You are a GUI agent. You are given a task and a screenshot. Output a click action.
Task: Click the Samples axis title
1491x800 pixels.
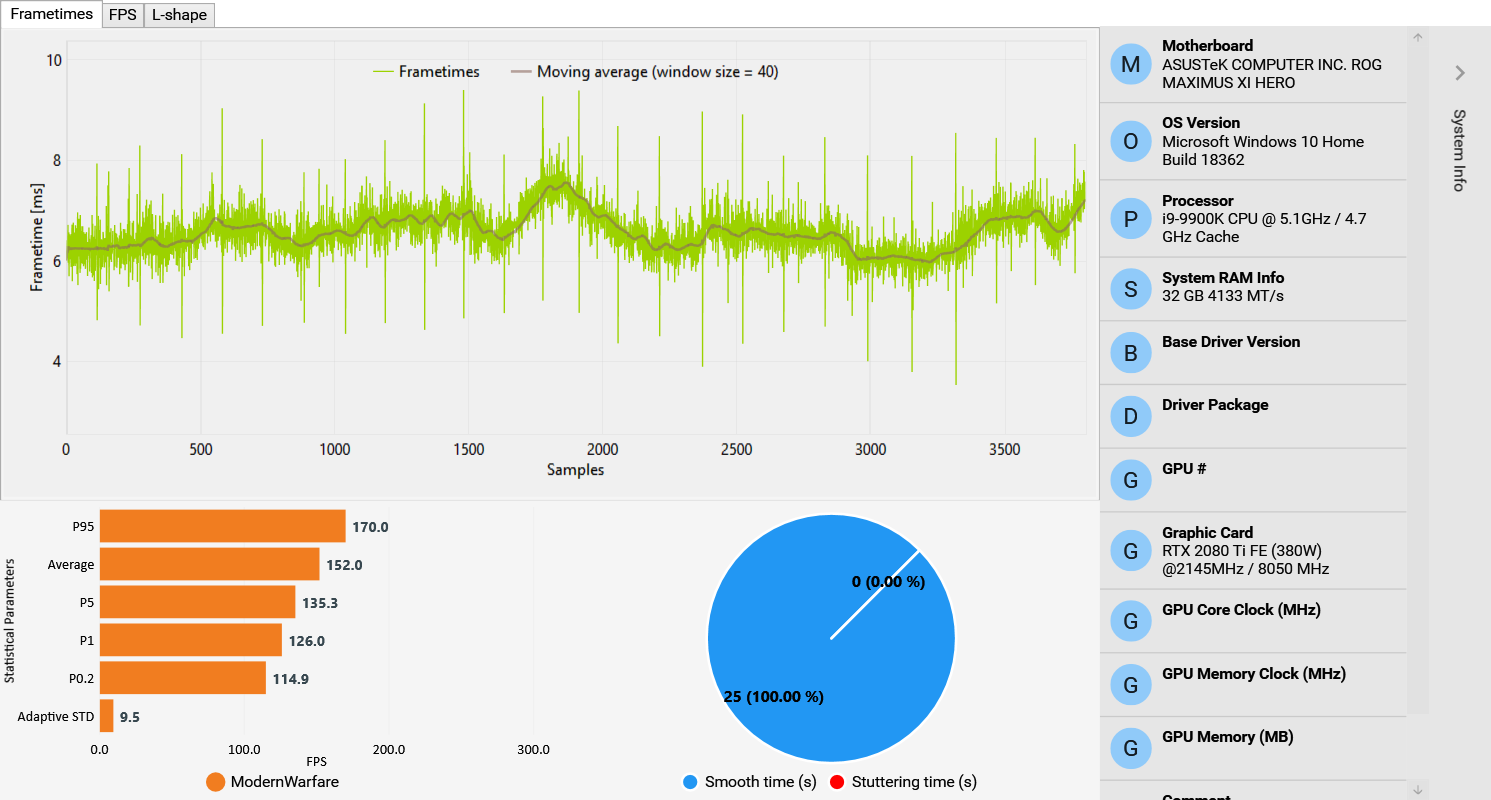(576, 470)
